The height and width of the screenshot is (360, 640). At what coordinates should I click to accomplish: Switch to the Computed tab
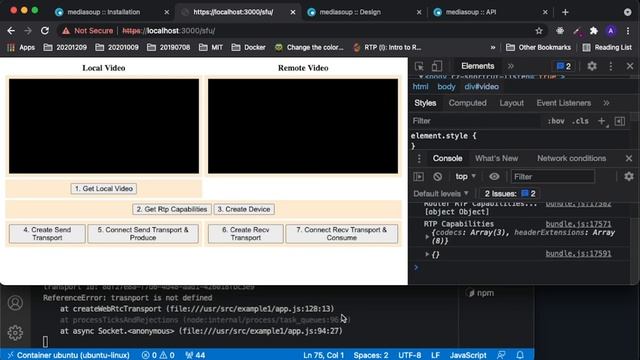coord(467,103)
